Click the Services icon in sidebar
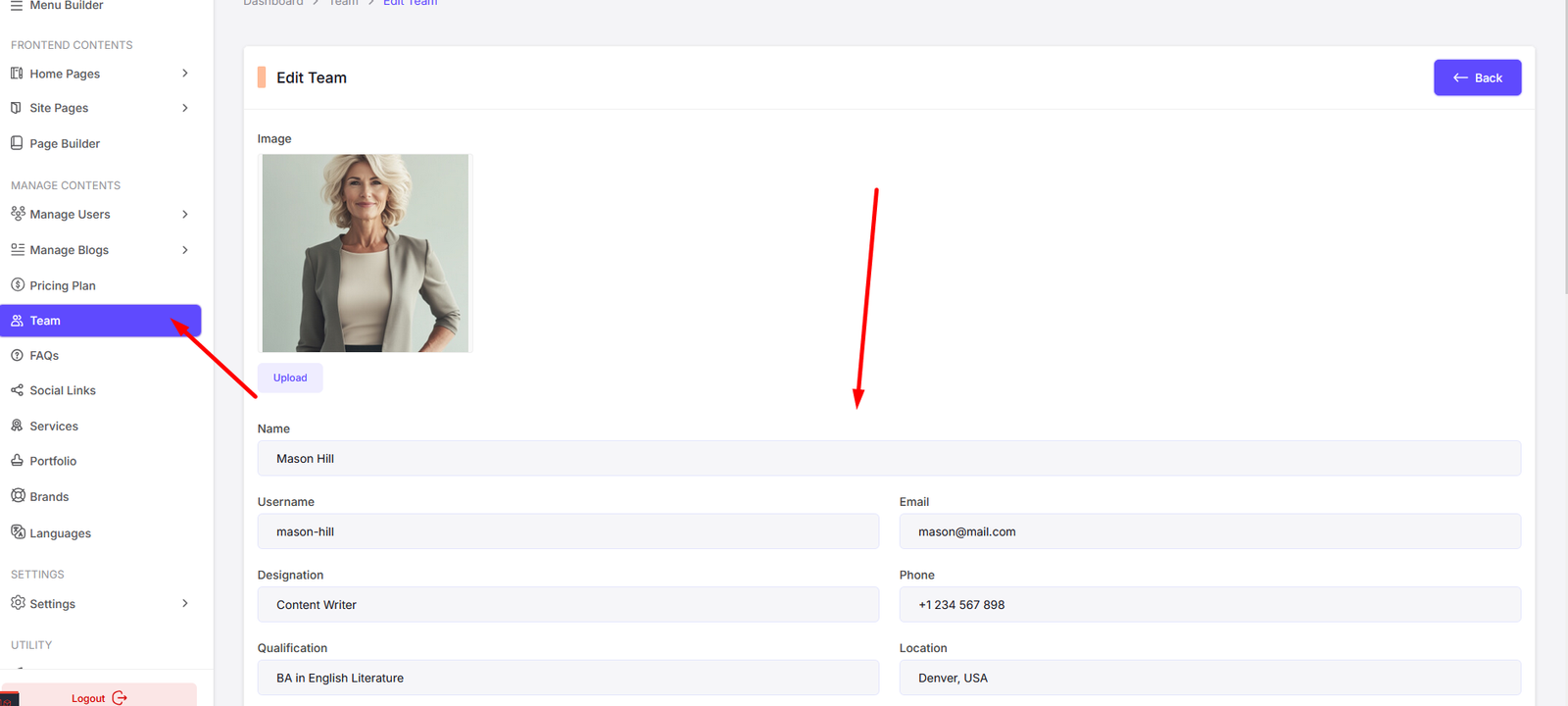Image resolution: width=1568 pixels, height=706 pixels. point(17,426)
